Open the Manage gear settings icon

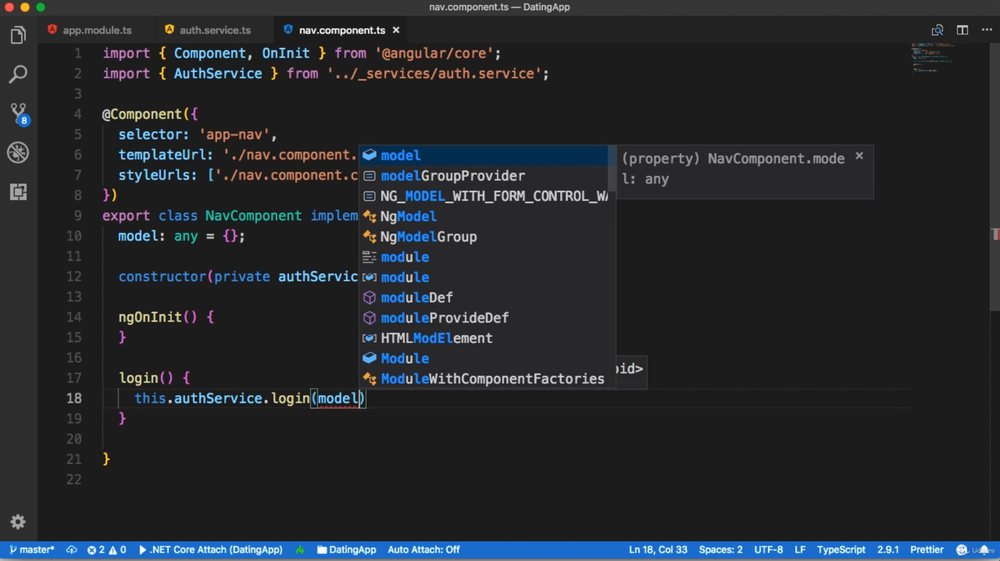point(18,521)
